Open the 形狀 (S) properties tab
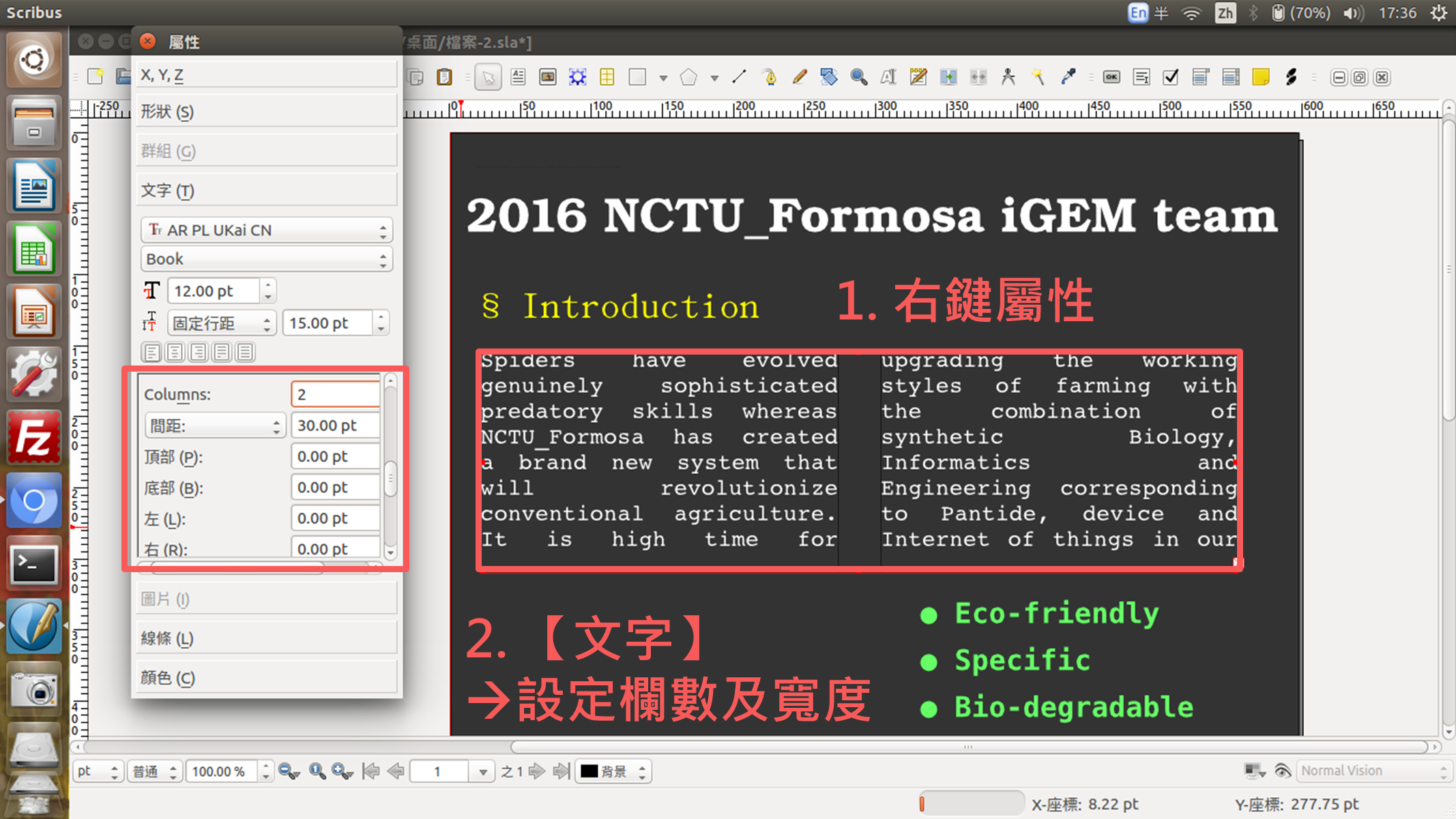Viewport: 1456px width, 819px height. [x=267, y=112]
